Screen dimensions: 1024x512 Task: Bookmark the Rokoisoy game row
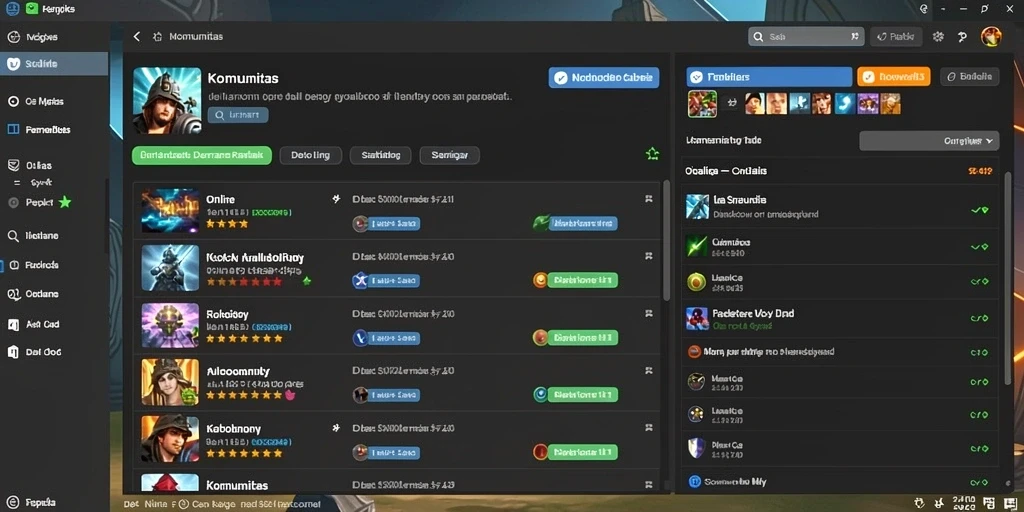[x=648, y=313]
